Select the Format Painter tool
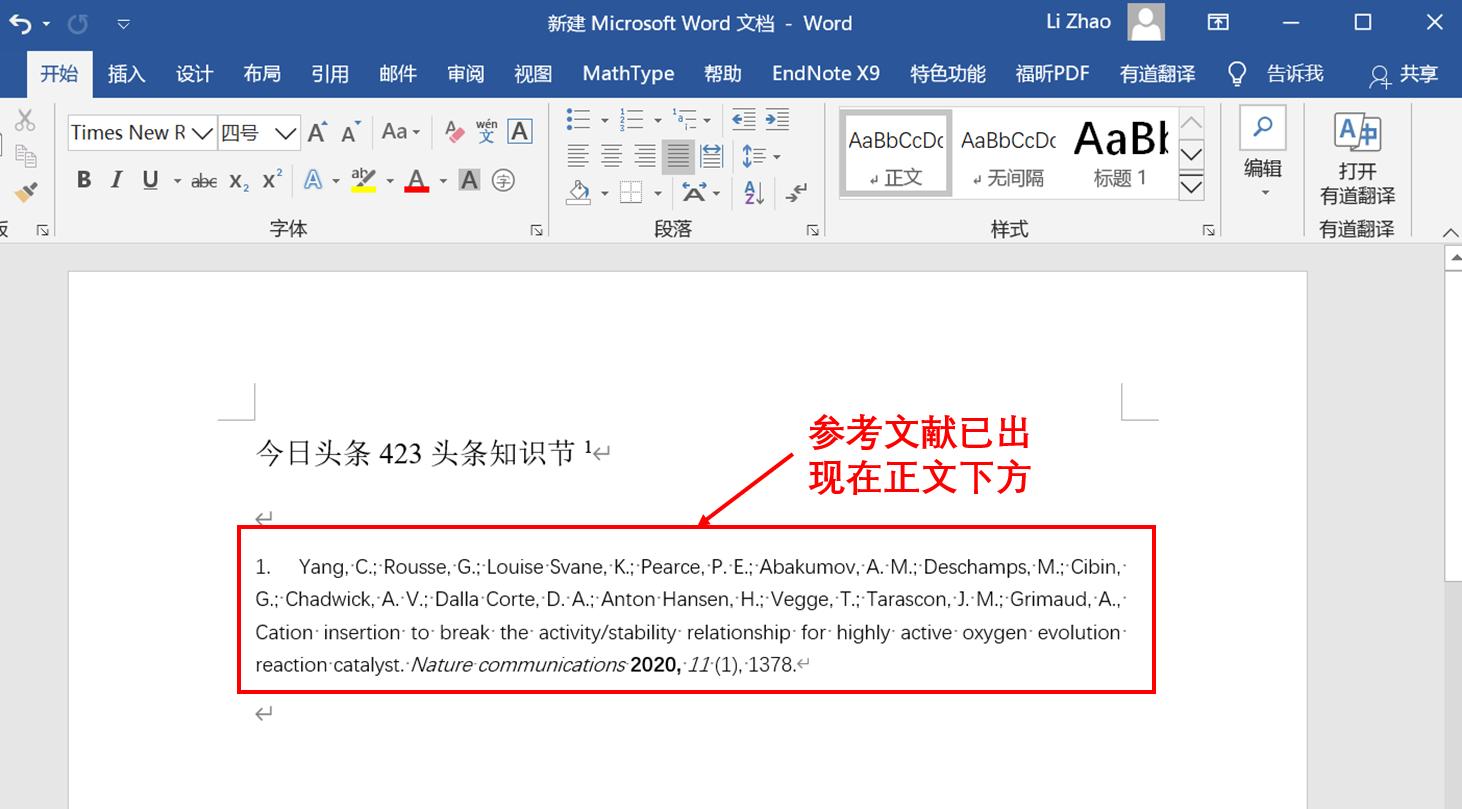Screen dimensions: 1462x809 (26, 190)
